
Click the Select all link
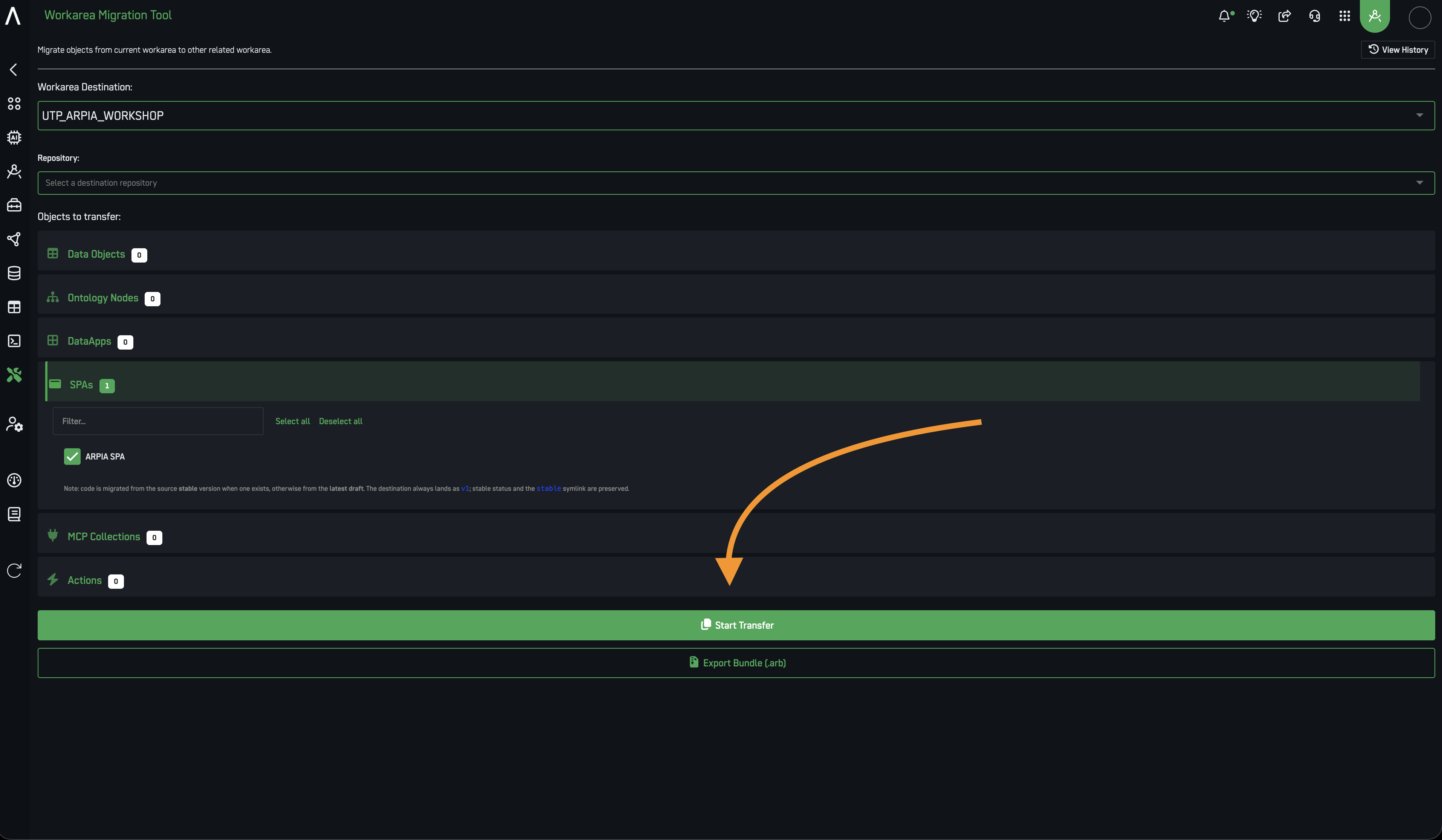pyautogui.click(x=292, y=421)
